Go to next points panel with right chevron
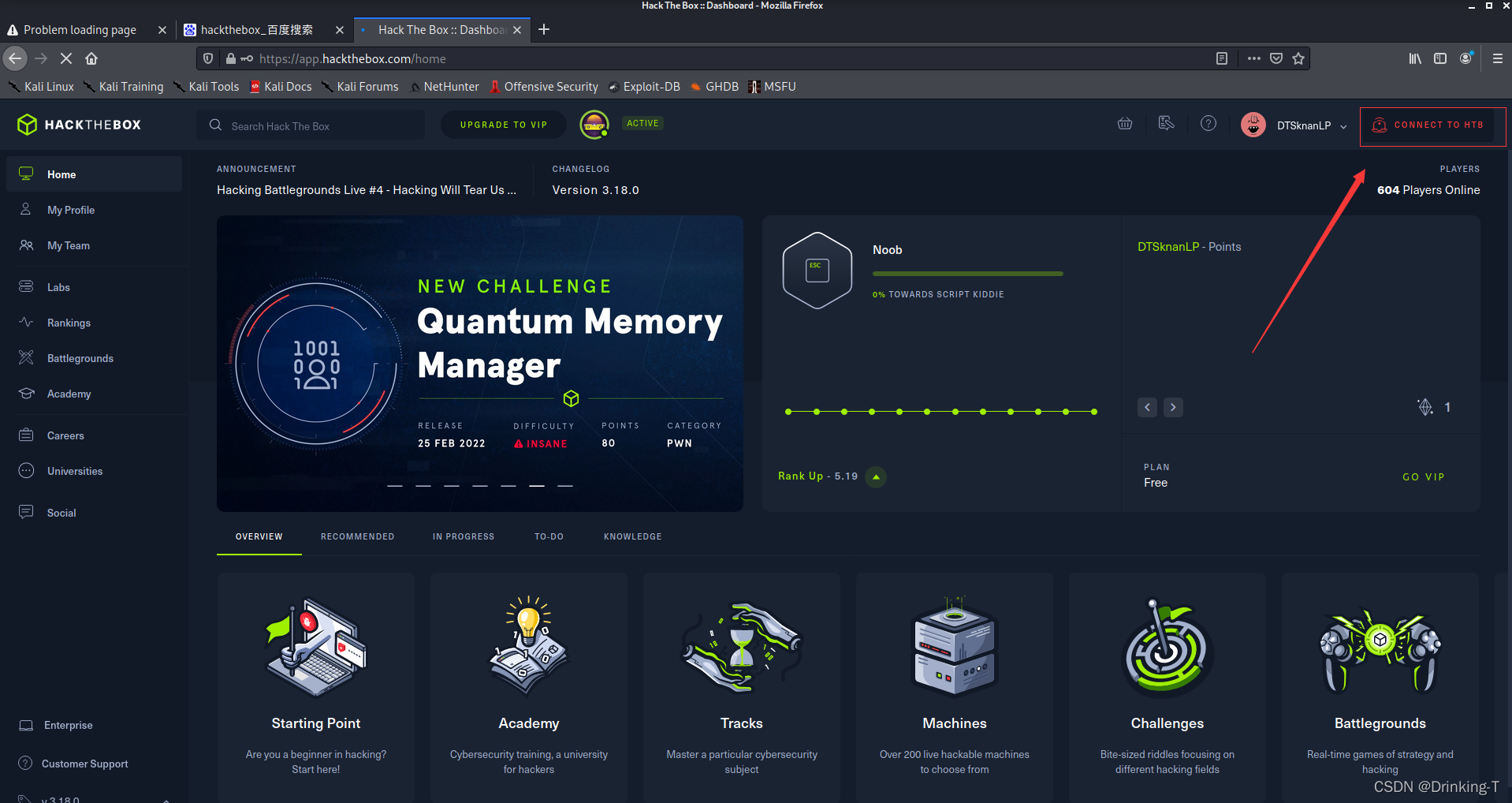This screenshot has height=803, width=1512. tap(1173, 407)
